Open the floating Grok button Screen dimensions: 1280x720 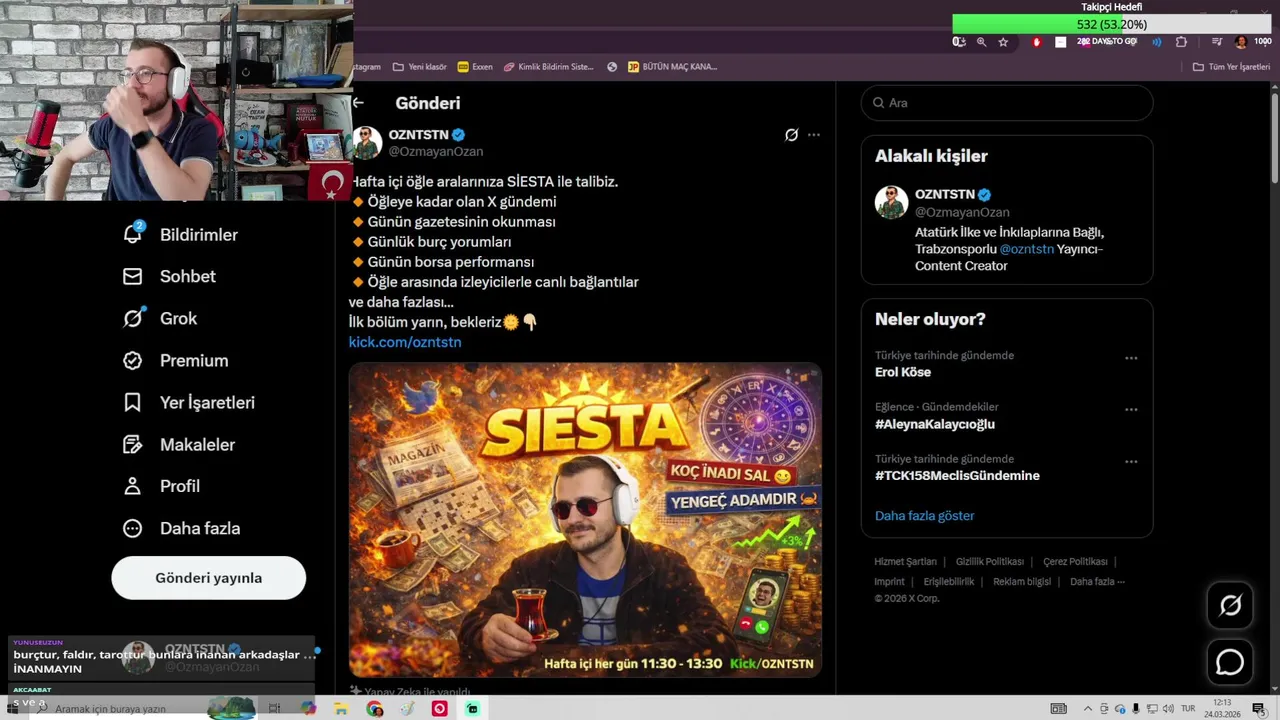click(x=1230, y=605)
